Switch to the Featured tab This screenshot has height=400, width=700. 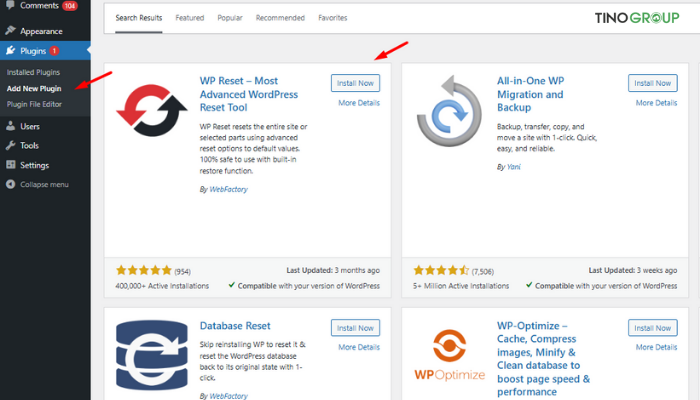[x=189, y=18]
